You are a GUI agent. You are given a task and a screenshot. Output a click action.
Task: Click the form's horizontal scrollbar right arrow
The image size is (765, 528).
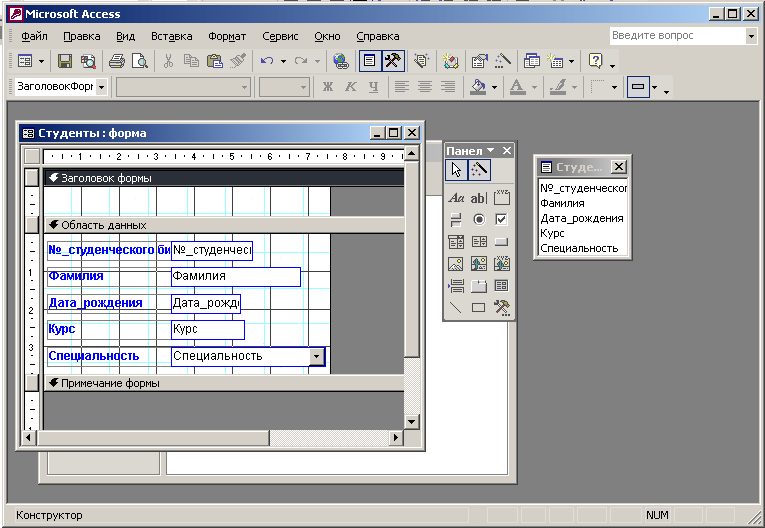[396, 438]
